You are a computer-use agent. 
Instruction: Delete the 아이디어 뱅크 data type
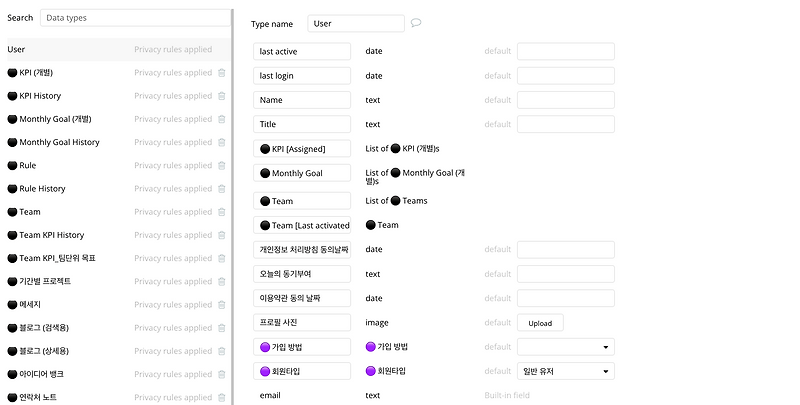point(221,374)
